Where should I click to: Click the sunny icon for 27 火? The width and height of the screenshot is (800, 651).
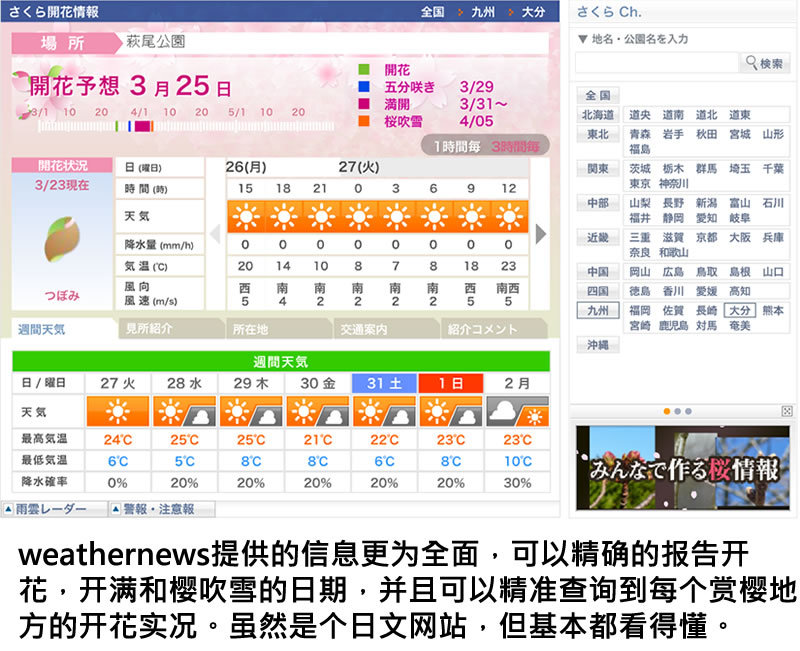tap(118, 411)
